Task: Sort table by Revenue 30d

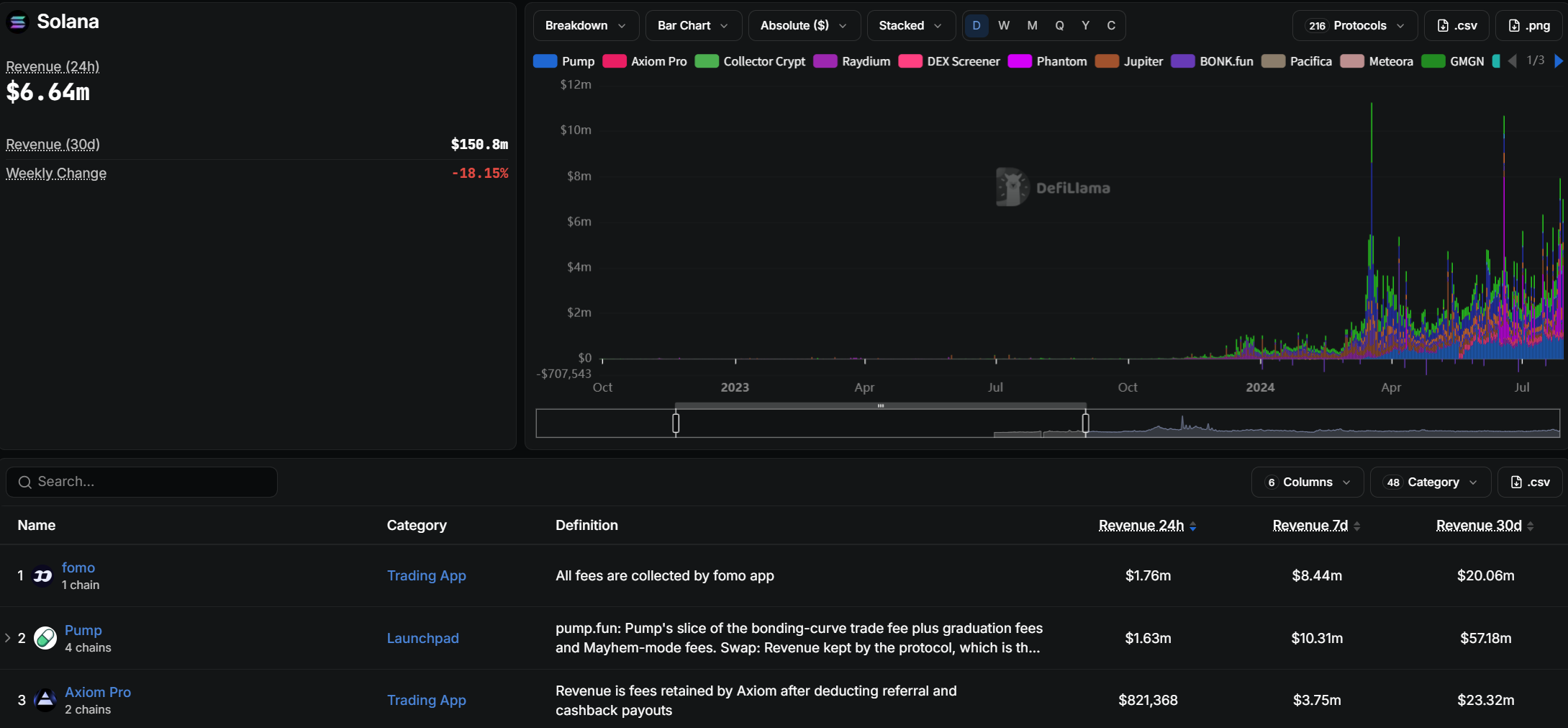Action: pyautogui.click(x=1485, y=526)
